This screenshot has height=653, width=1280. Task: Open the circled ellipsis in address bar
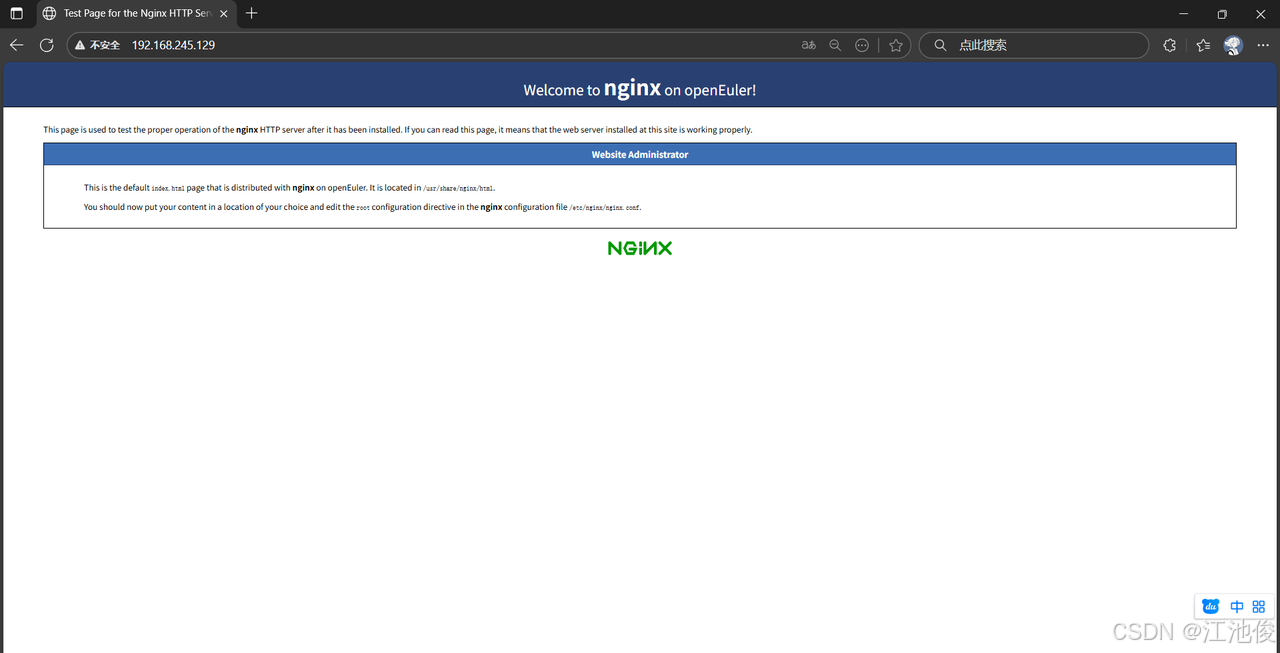[862, 45]
